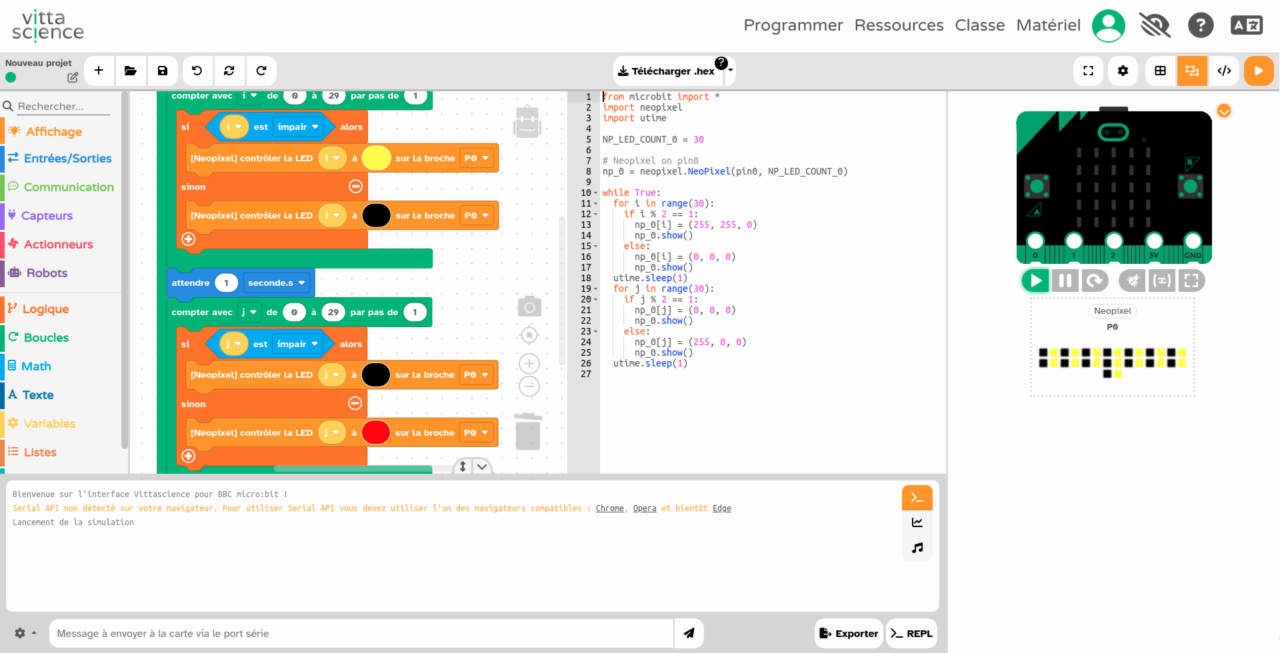The width and height of the screenshot is (1280, 653).
Task: Send the serial message with the paper plane icon
Action: (688, 633)
